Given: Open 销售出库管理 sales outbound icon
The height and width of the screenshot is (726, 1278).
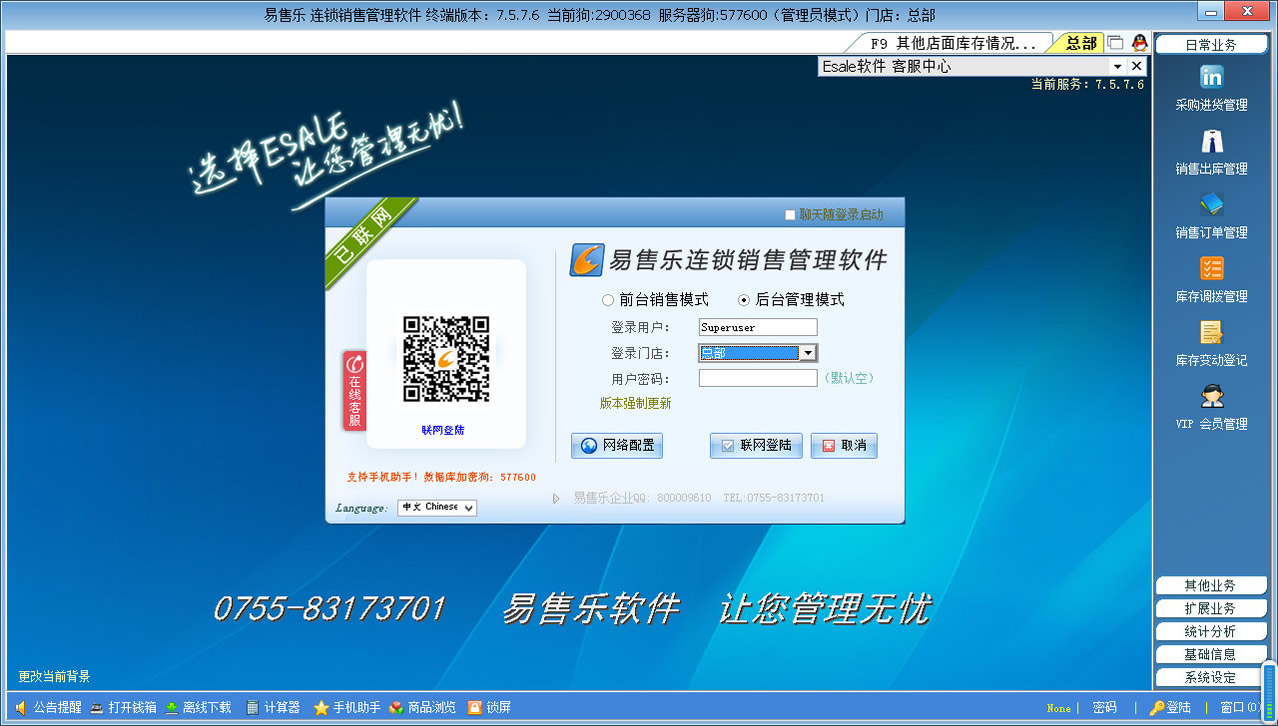Looking at the screenshot, I should coord(1211,141).
